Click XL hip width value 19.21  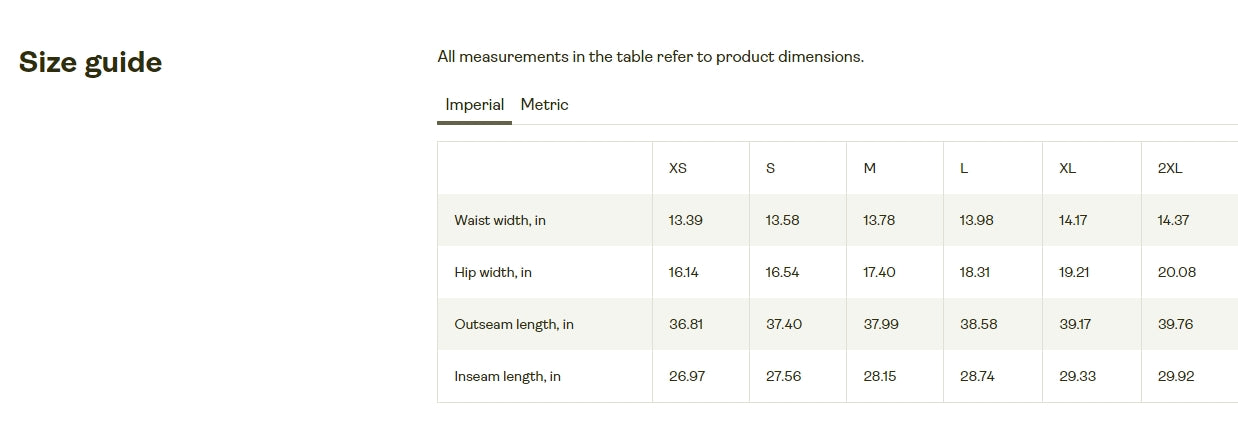(1075, 272)
